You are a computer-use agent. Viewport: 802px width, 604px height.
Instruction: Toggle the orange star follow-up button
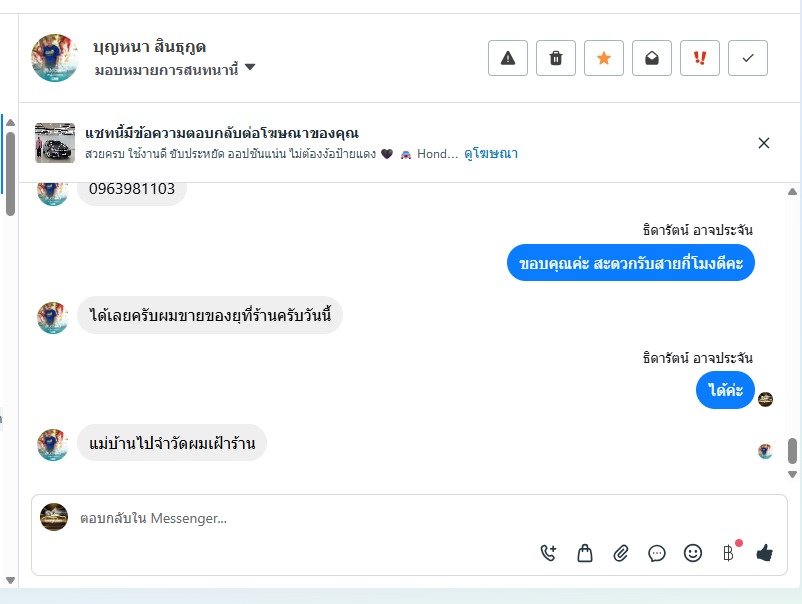coord(604,58)
